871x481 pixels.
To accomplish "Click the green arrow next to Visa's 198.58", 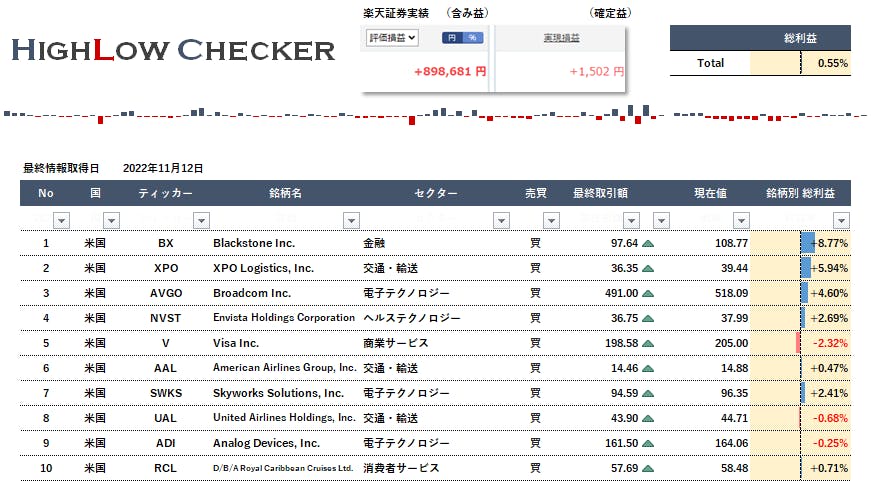I will [648, 343].
